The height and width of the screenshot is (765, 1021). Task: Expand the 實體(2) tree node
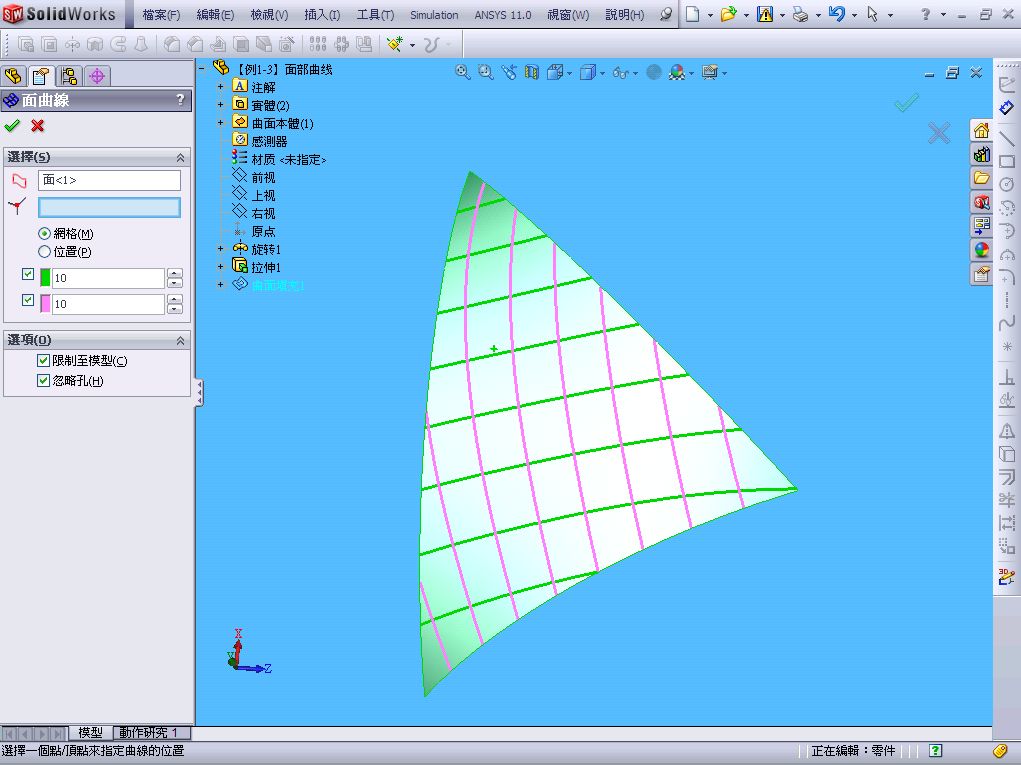(221, 105)
